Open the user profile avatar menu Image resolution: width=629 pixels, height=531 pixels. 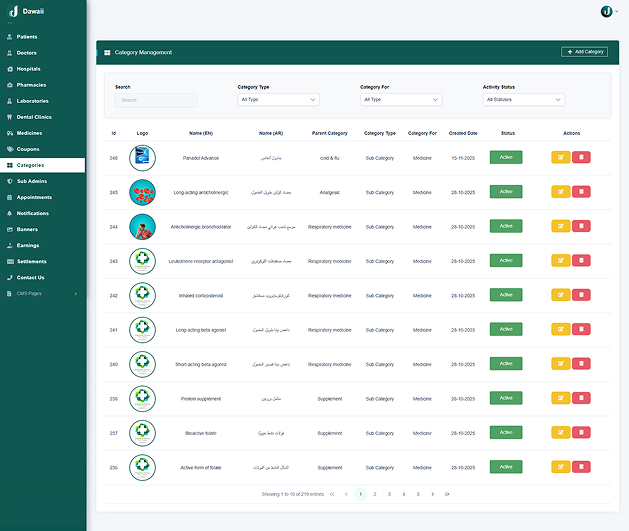[x=606, y=10]
